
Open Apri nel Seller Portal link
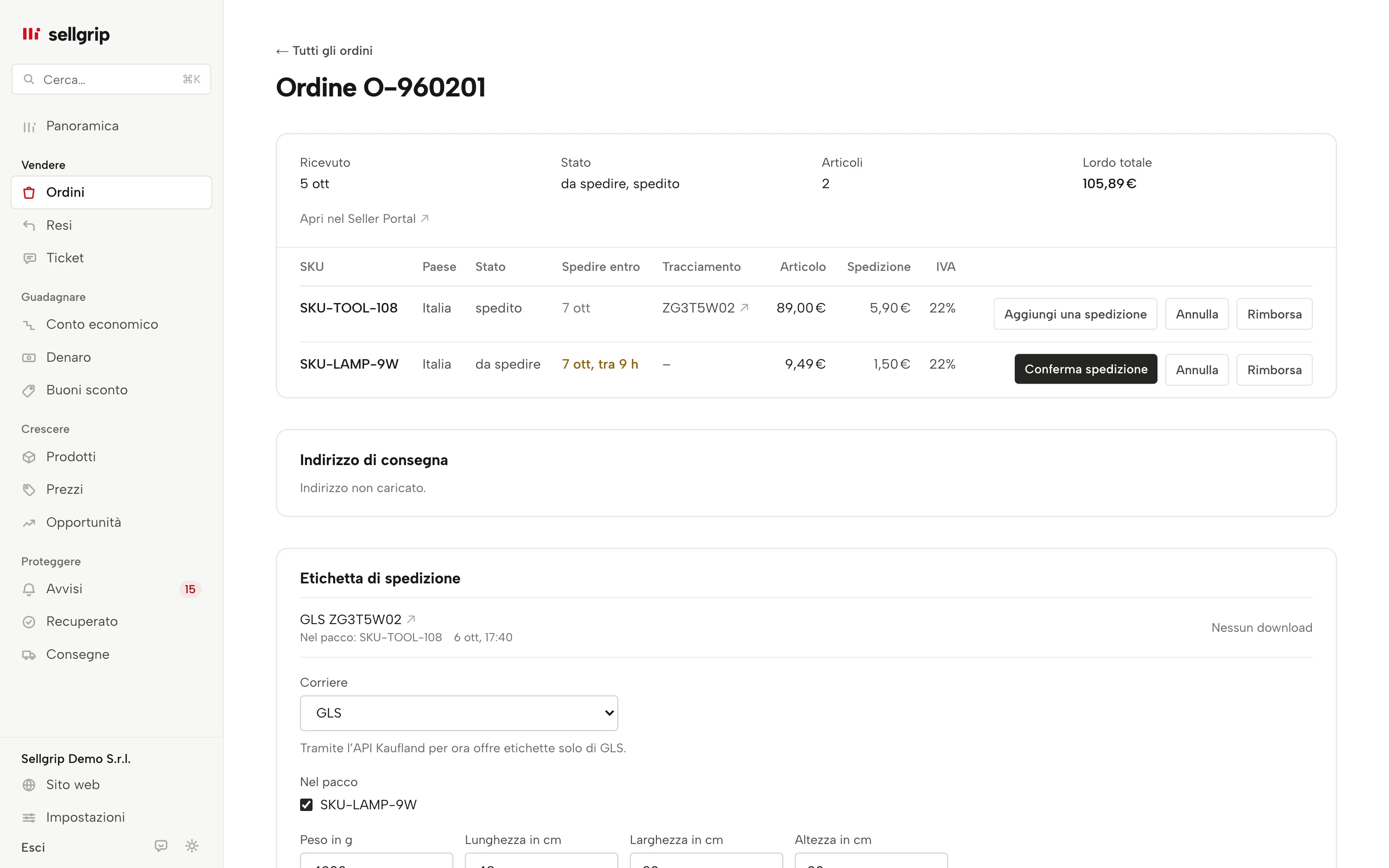364,219
